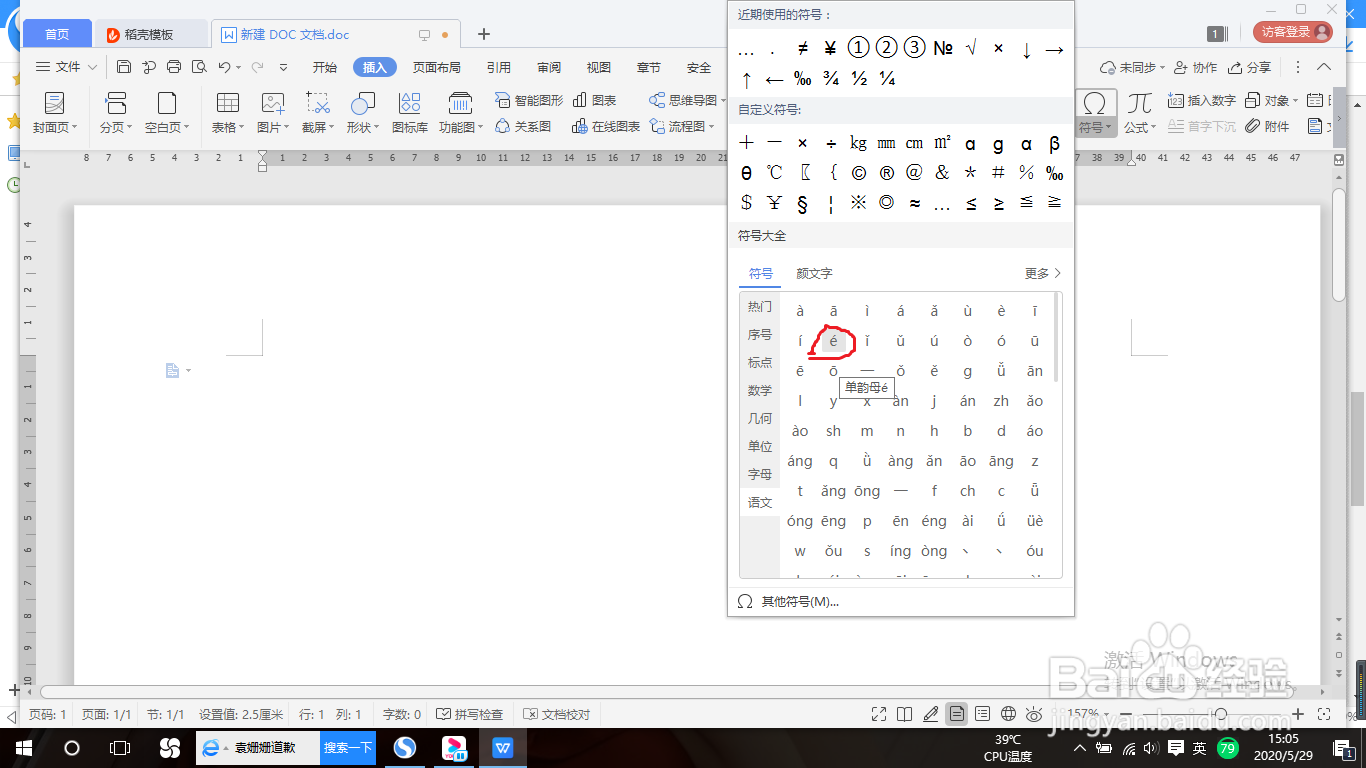
Task: Insert 附件 attachment
Action: point(1268,127)
